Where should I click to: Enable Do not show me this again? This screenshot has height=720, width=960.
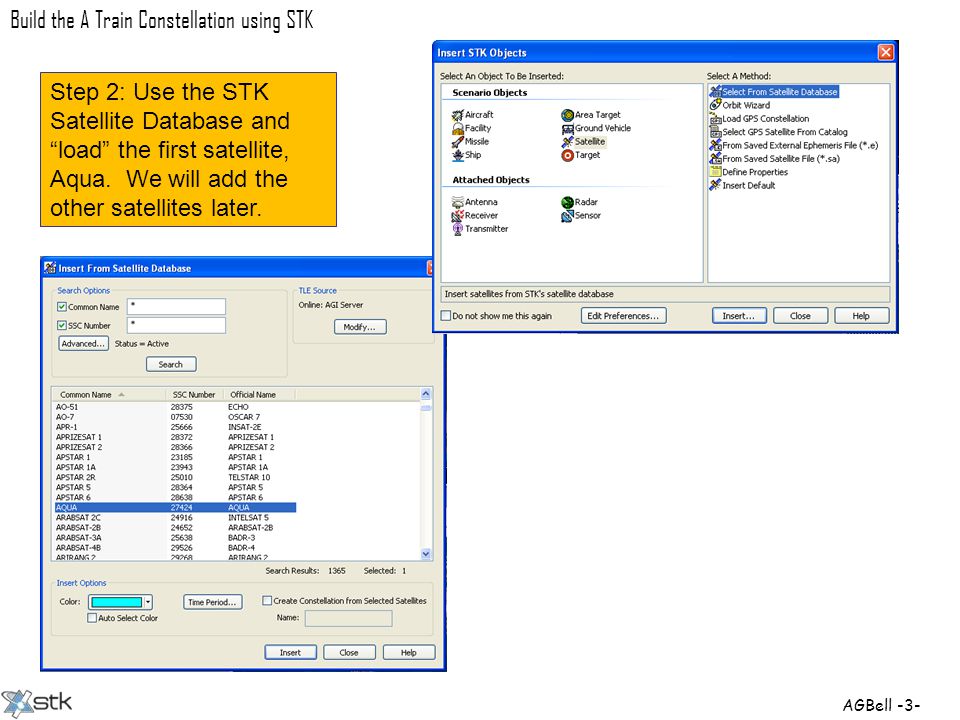(x=446, y=316)
